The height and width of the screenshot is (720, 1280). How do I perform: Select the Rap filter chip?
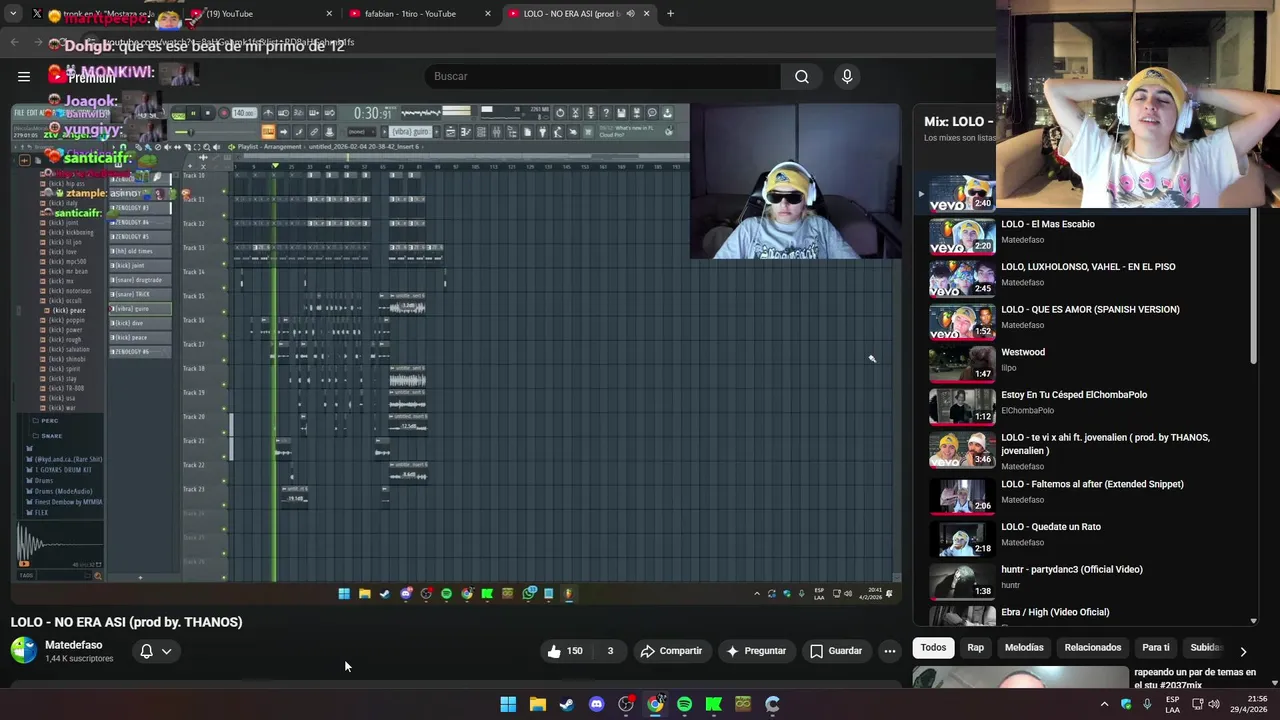(976, 647)
